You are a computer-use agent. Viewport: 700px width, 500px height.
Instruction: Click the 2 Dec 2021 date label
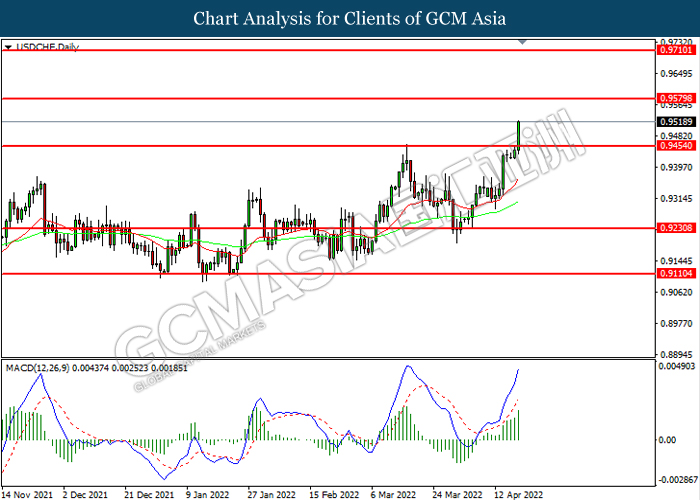click(x=85, y=495)
